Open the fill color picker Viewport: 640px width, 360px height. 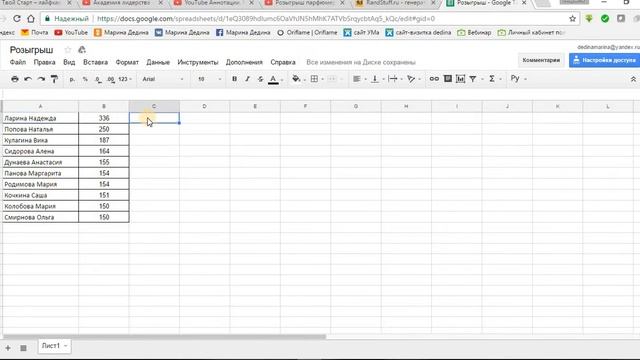tap(296, 79)
